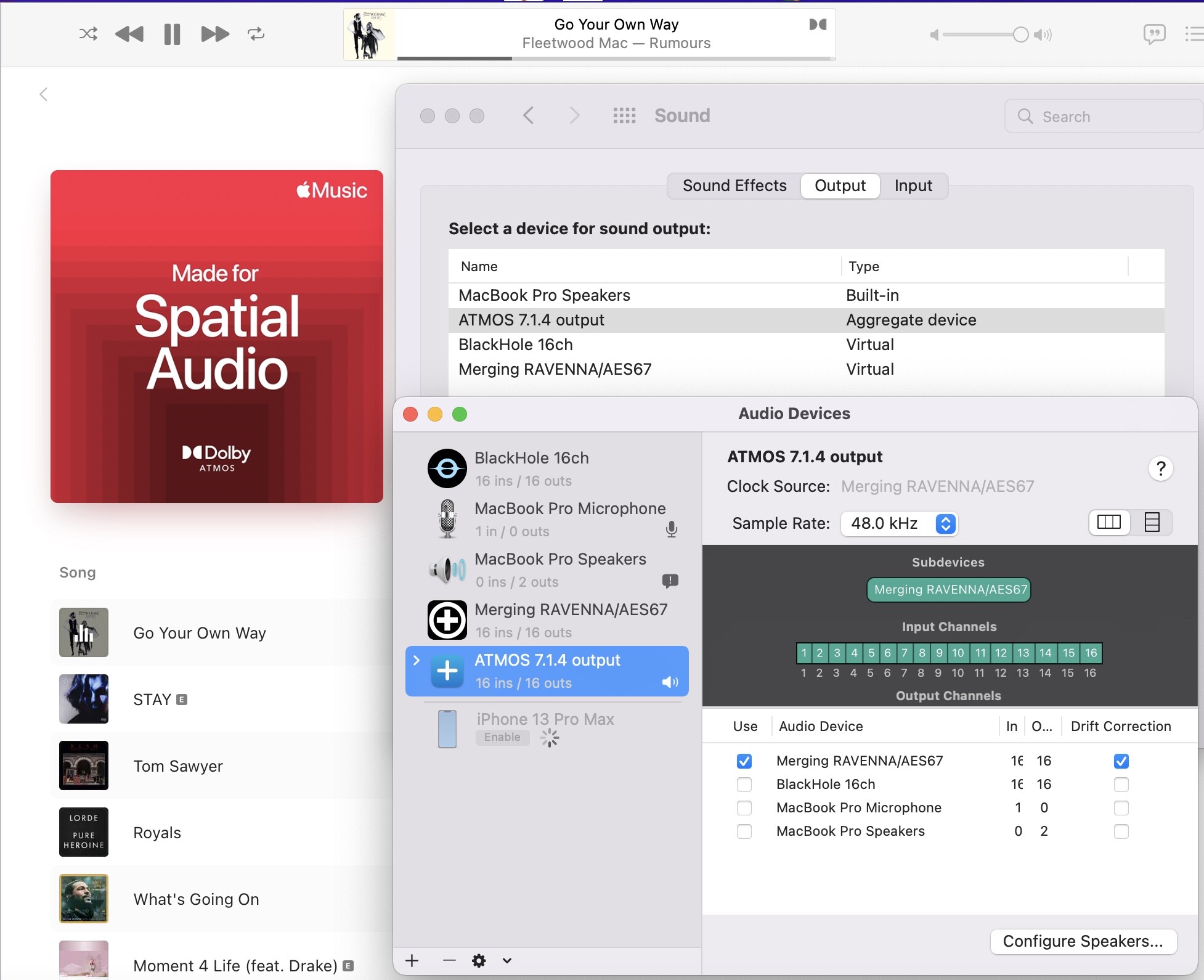Toggle Drift Correction for Merging RAVENNA/AES67
The height and width of the screenshot is (980, 1204).
(1121, 761)
